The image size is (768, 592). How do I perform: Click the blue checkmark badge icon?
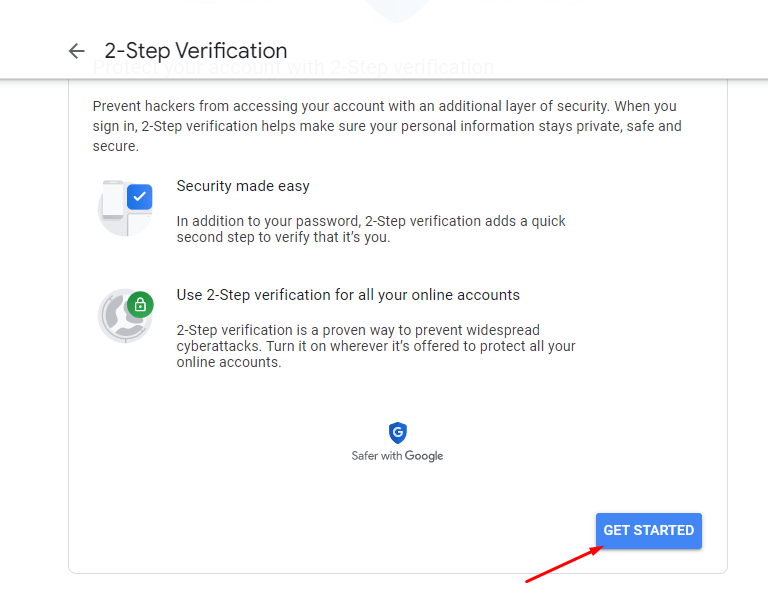[x=140, y=197]
